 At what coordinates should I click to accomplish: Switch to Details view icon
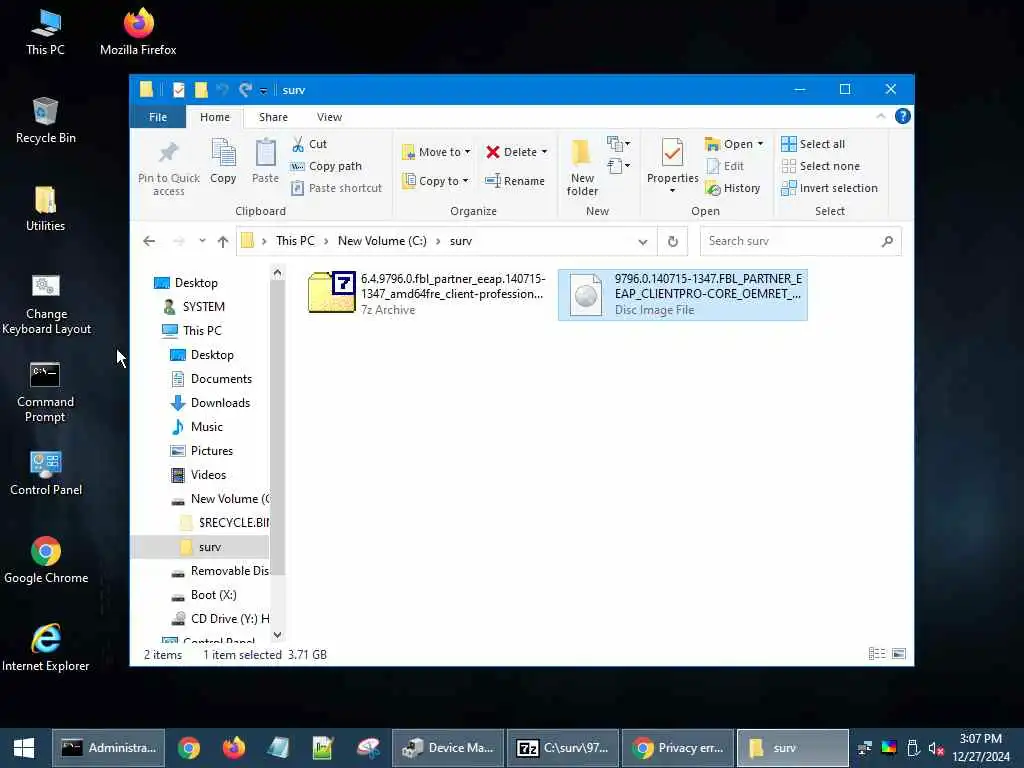pyautogui.click(x=877, y=654)
